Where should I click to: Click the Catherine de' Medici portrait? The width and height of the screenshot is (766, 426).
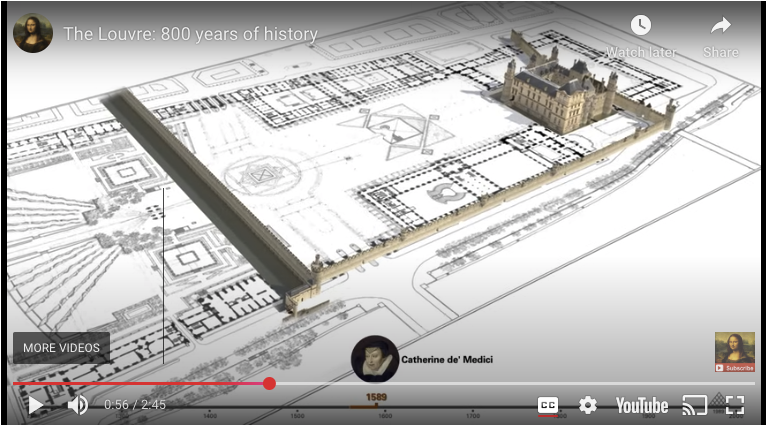point(375,359)
